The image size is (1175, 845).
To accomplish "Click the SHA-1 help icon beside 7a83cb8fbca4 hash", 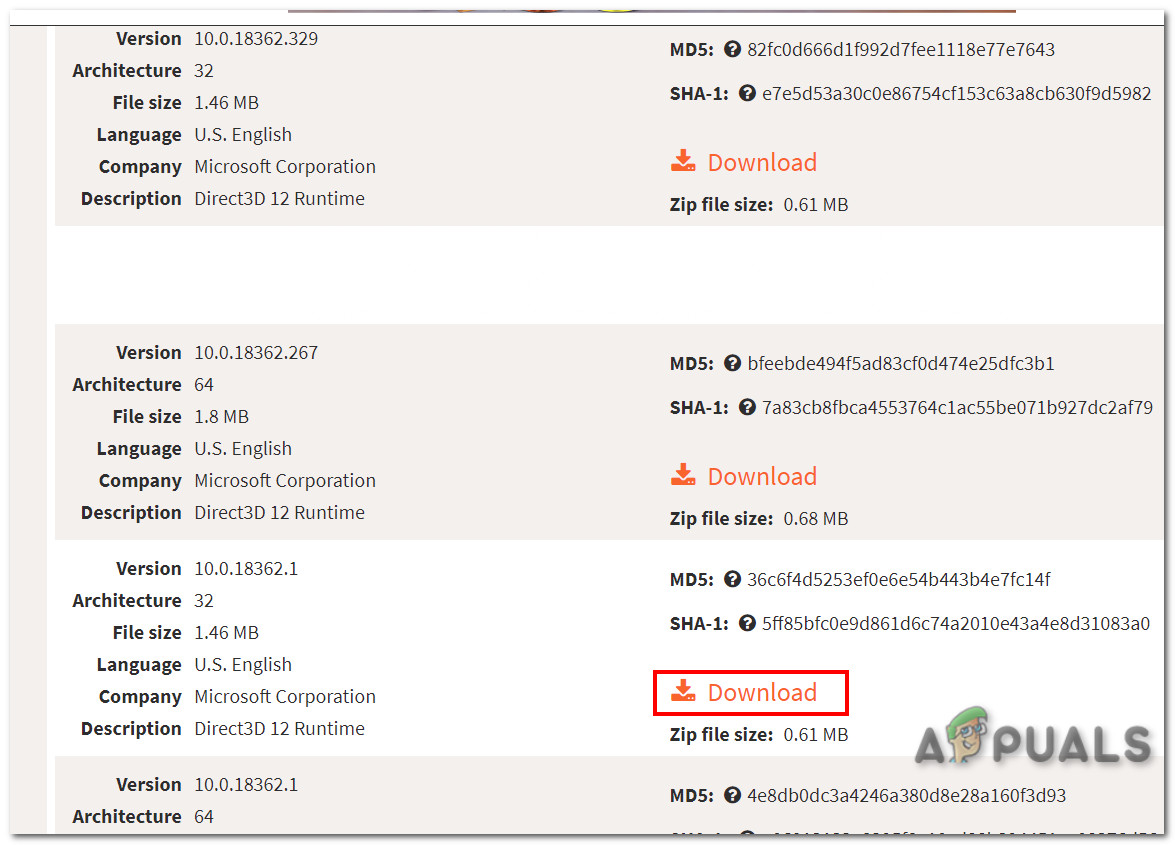I will tap(747, 408).
